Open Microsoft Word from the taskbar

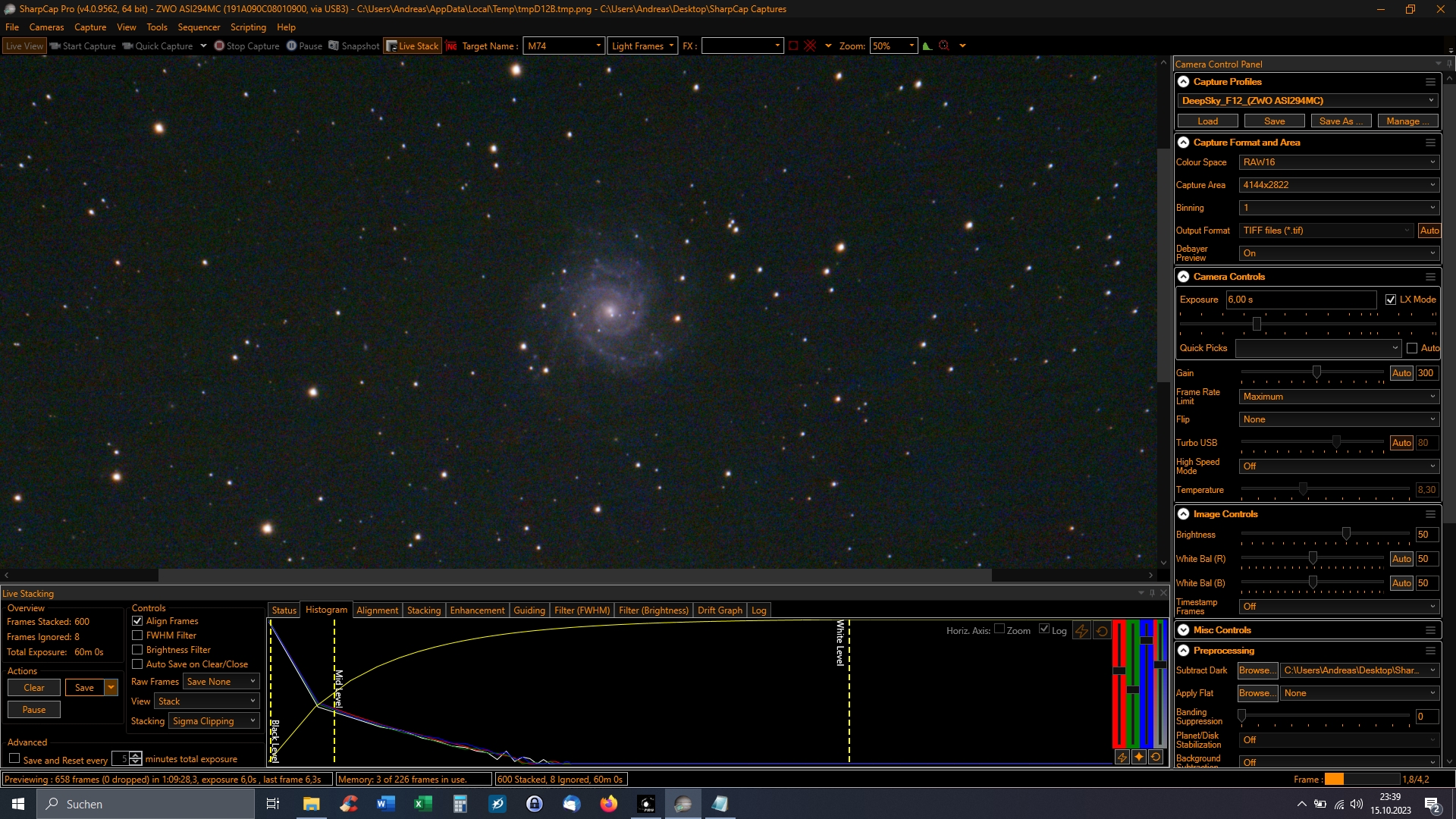(x=386, y=804)
